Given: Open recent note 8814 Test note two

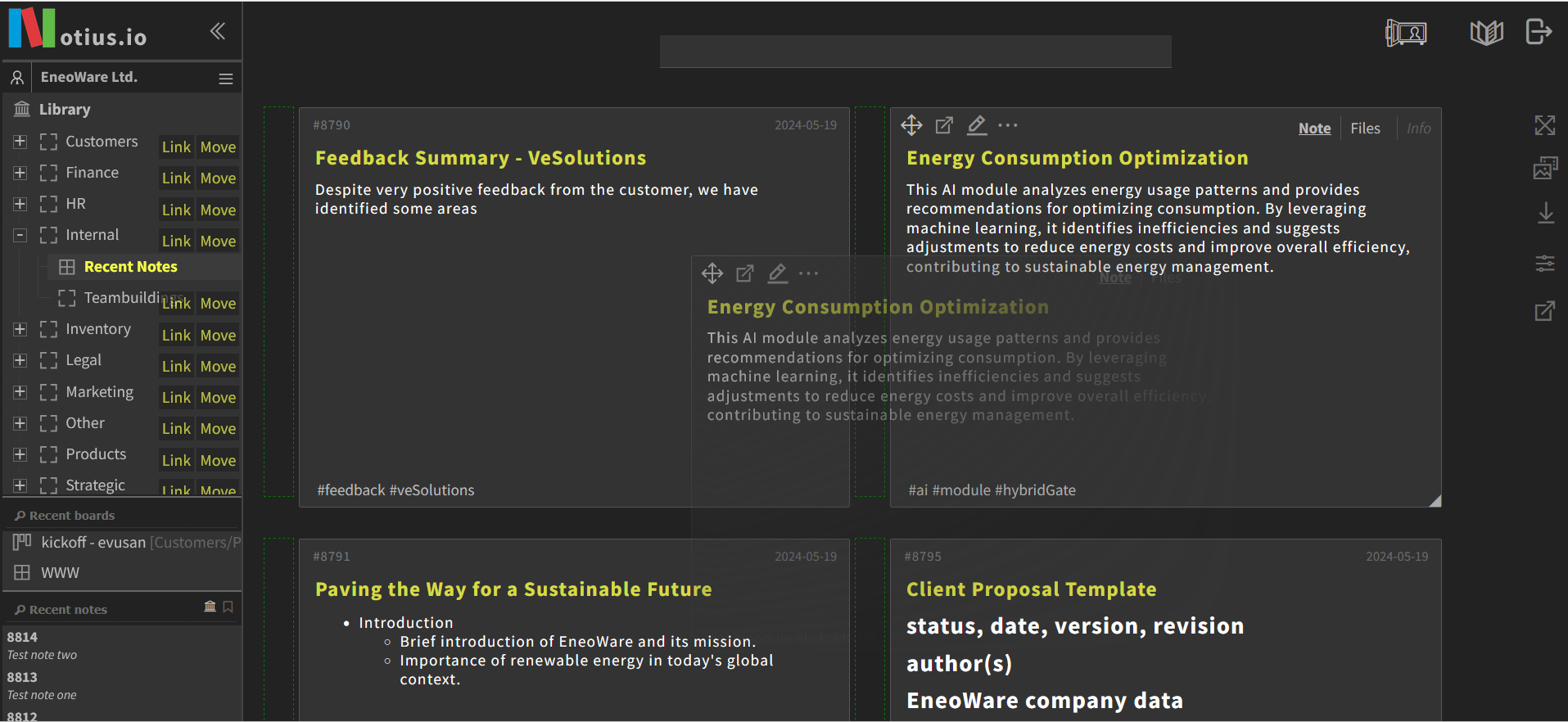Looking at the screenshot, I should pos(42,645).
